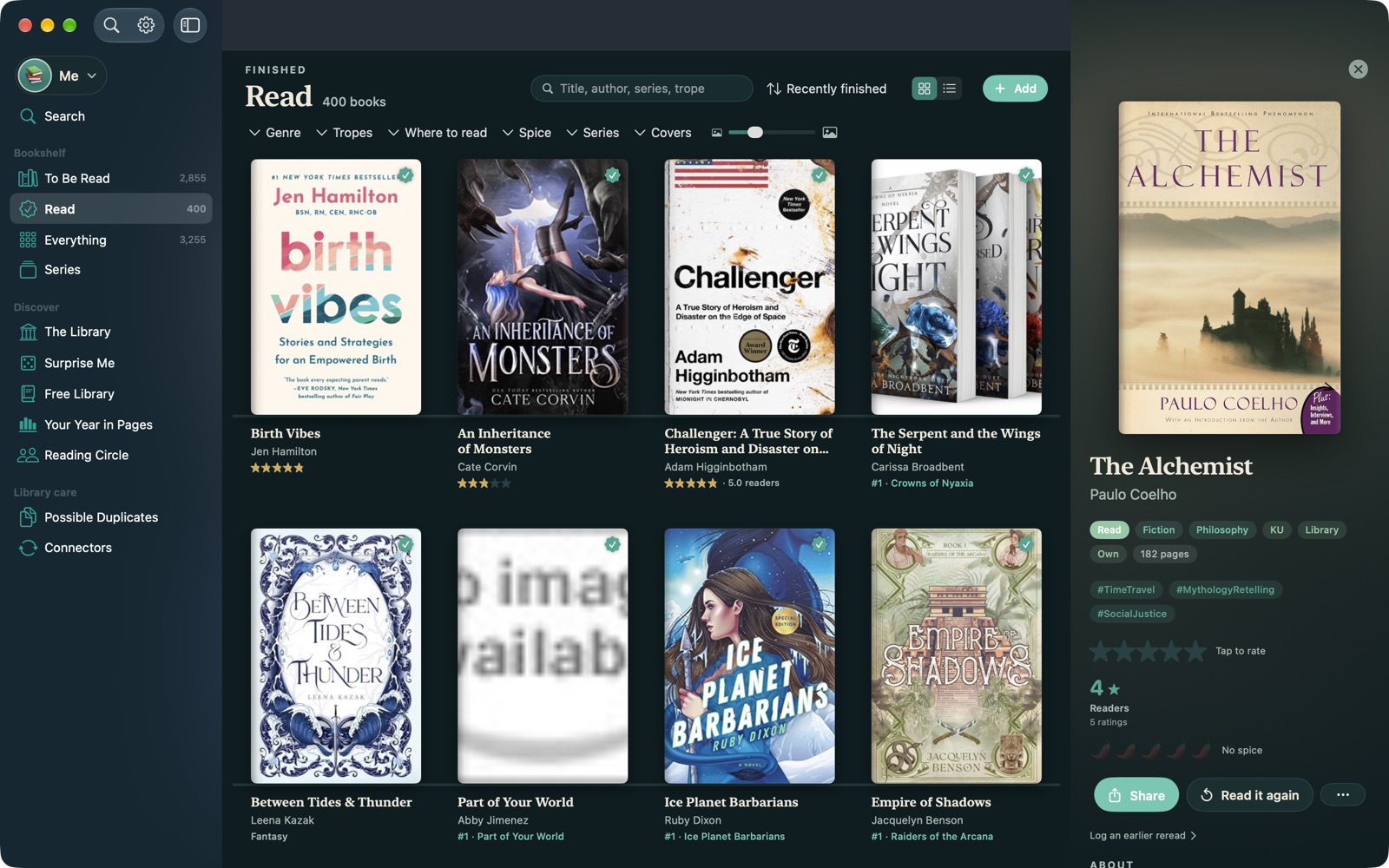
Task: Click Your Year in Pages chart icon
Action: (x=29, y=424)
